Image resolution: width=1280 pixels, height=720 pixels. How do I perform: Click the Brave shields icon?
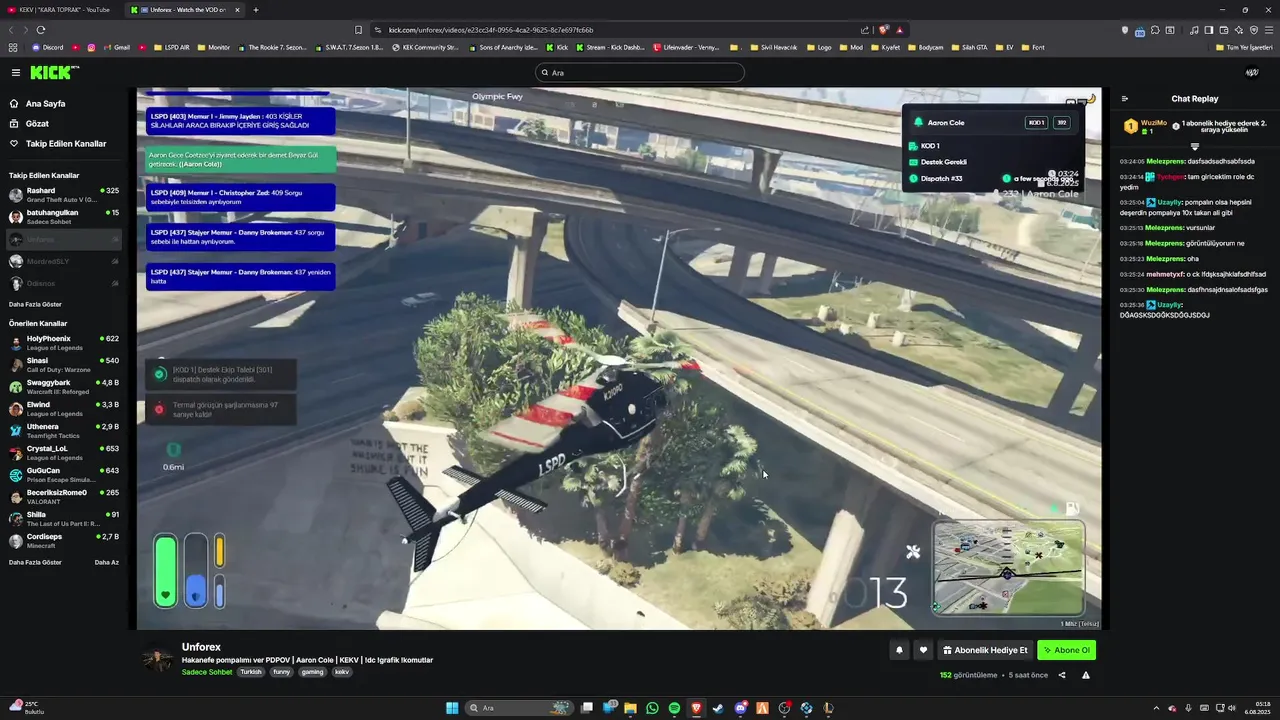883,30
